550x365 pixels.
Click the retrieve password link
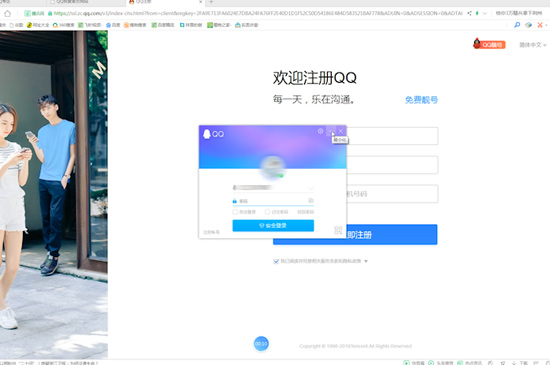(x=306, y=212)
